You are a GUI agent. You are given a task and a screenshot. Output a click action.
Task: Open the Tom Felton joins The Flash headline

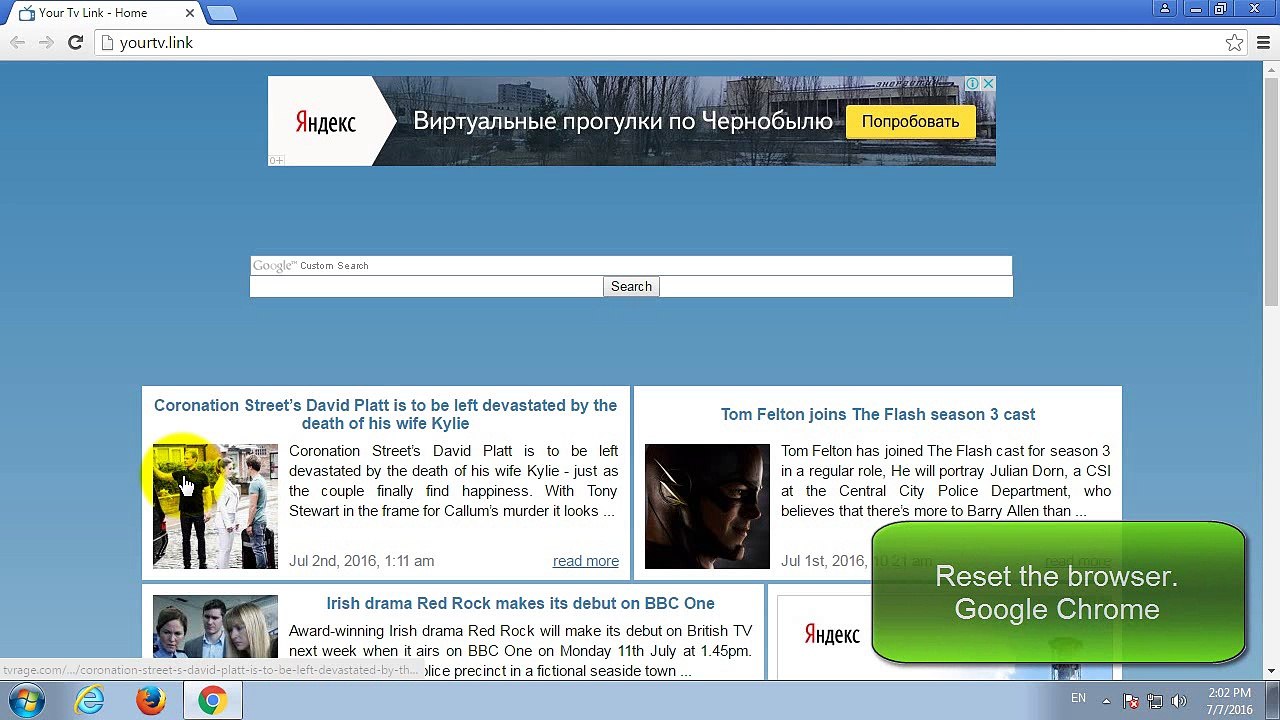(878, 414)
